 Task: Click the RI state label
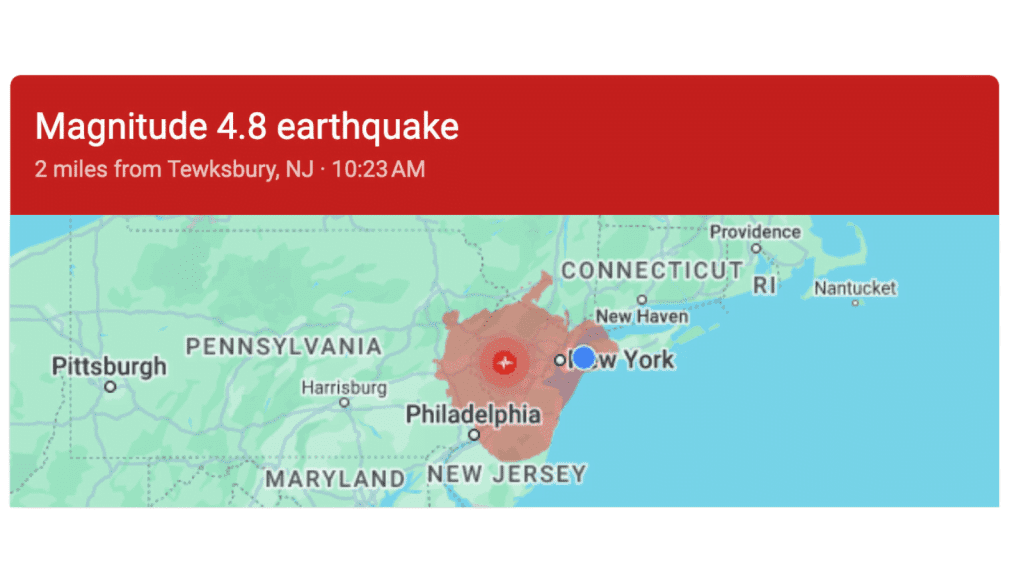[x=765, y=286]
